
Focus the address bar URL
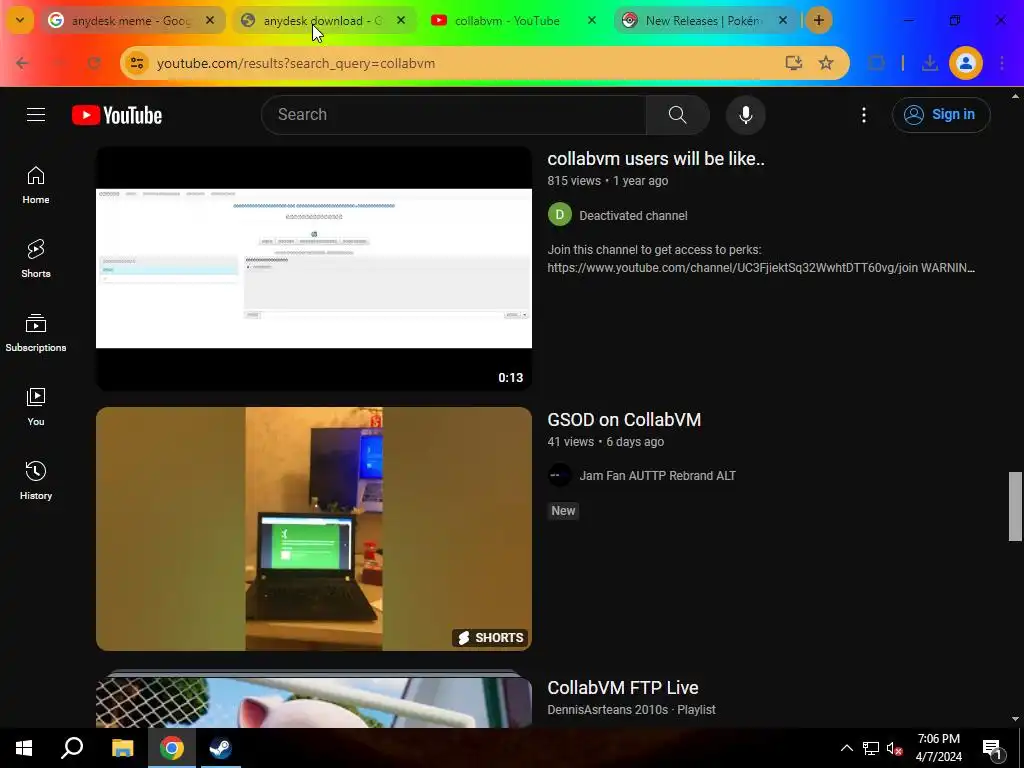(295, 63)
